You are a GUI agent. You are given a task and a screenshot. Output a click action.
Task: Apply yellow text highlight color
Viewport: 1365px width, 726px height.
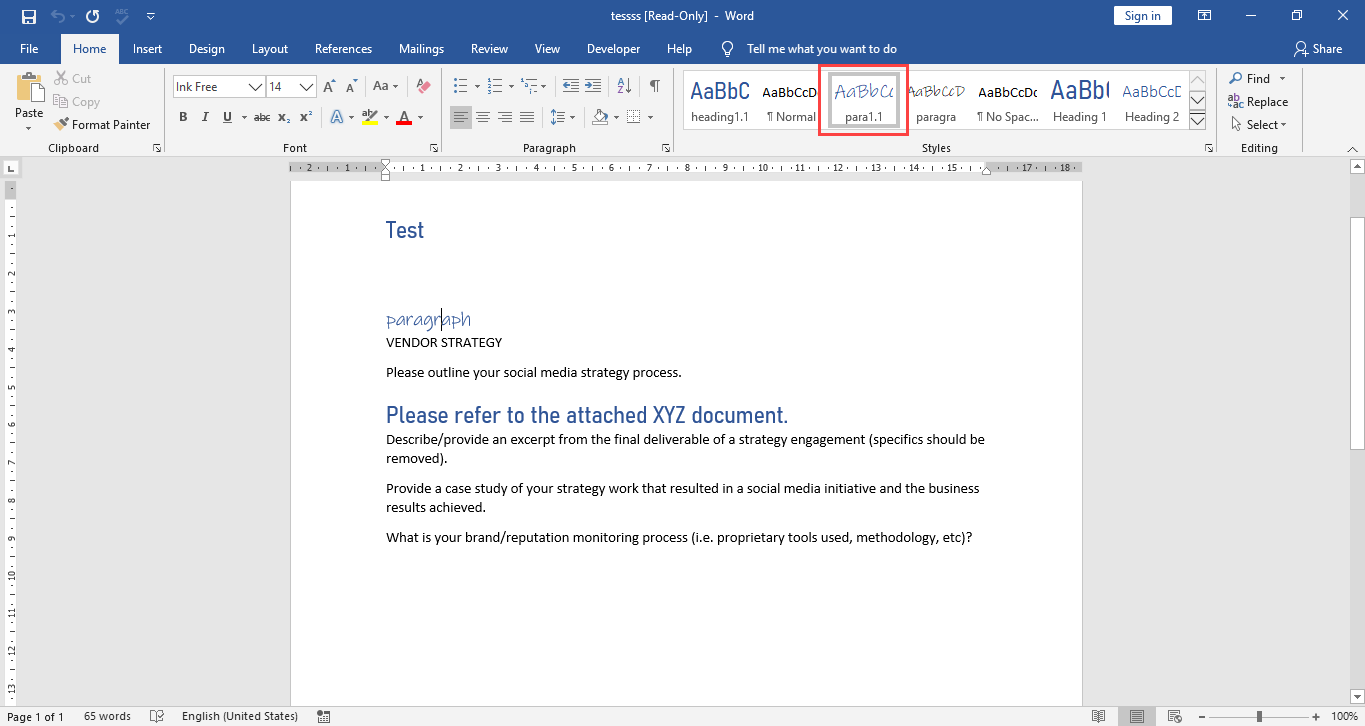click(x=369, y=117)
